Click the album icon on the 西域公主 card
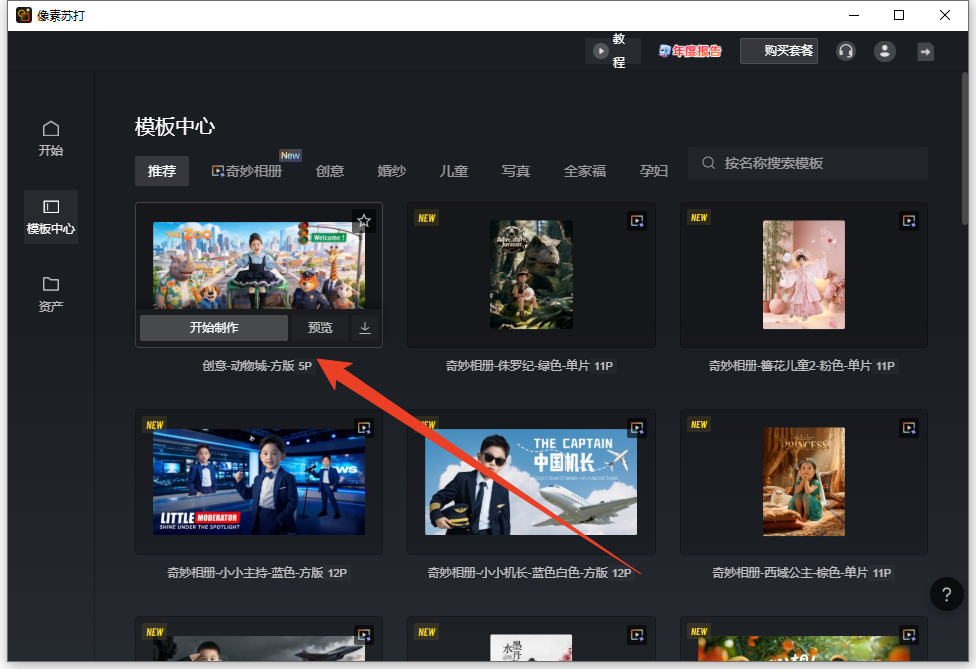The height and width of the screenshot is (669, 976). click(x=909, y=428)
